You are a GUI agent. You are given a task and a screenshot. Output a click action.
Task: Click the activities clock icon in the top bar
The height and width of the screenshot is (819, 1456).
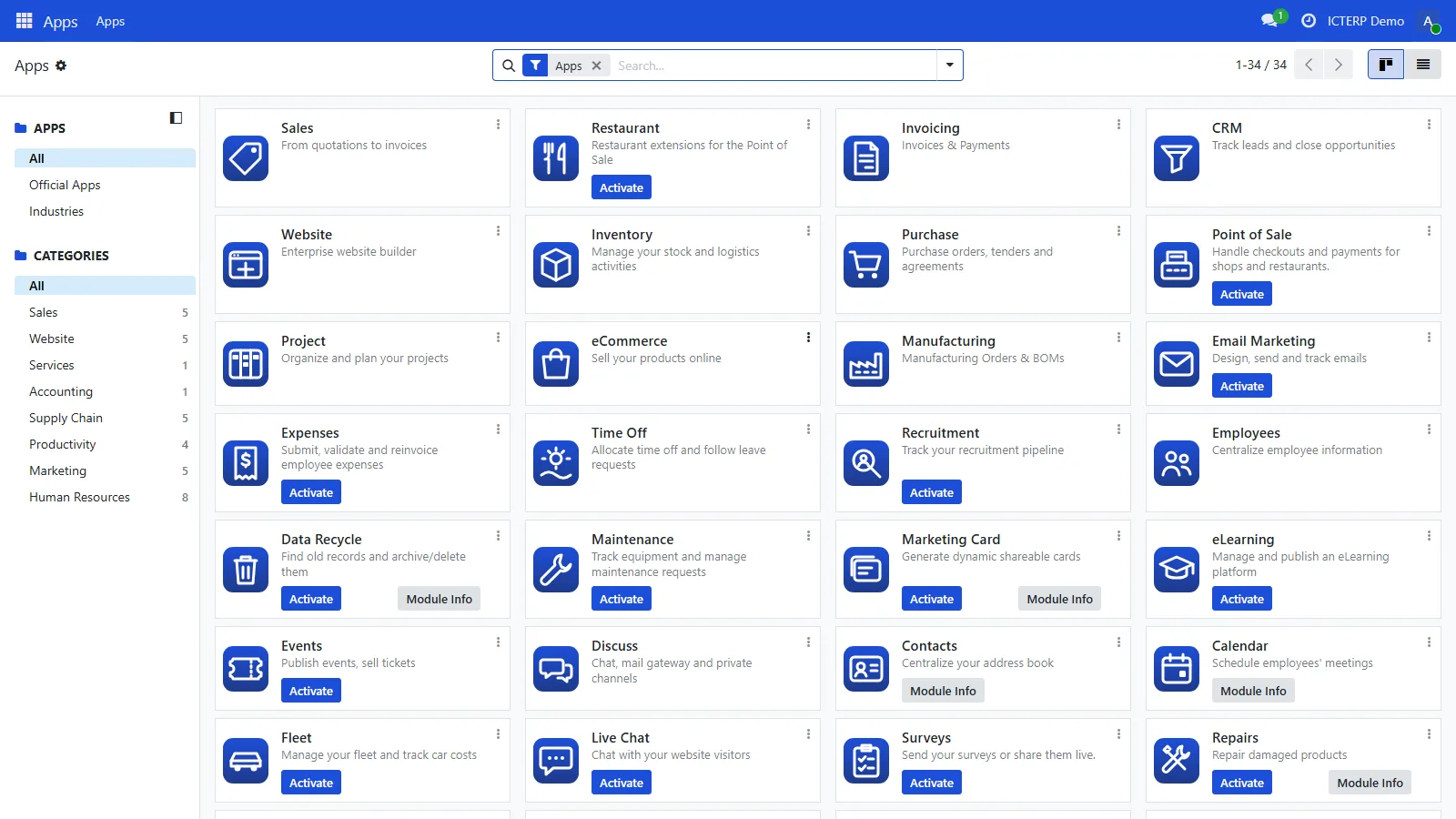click(1309, 20)
